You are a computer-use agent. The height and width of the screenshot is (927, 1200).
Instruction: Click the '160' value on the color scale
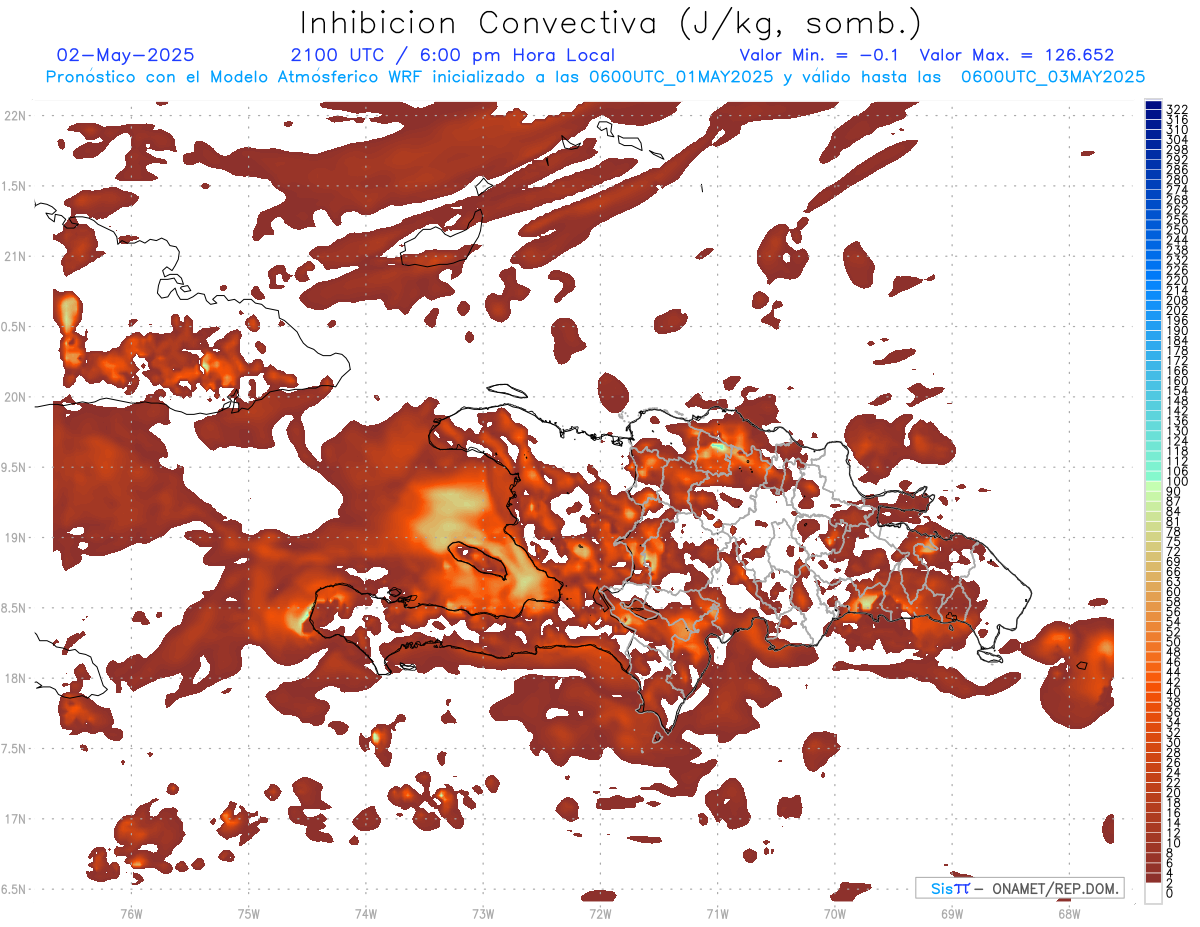point(1176,381)
